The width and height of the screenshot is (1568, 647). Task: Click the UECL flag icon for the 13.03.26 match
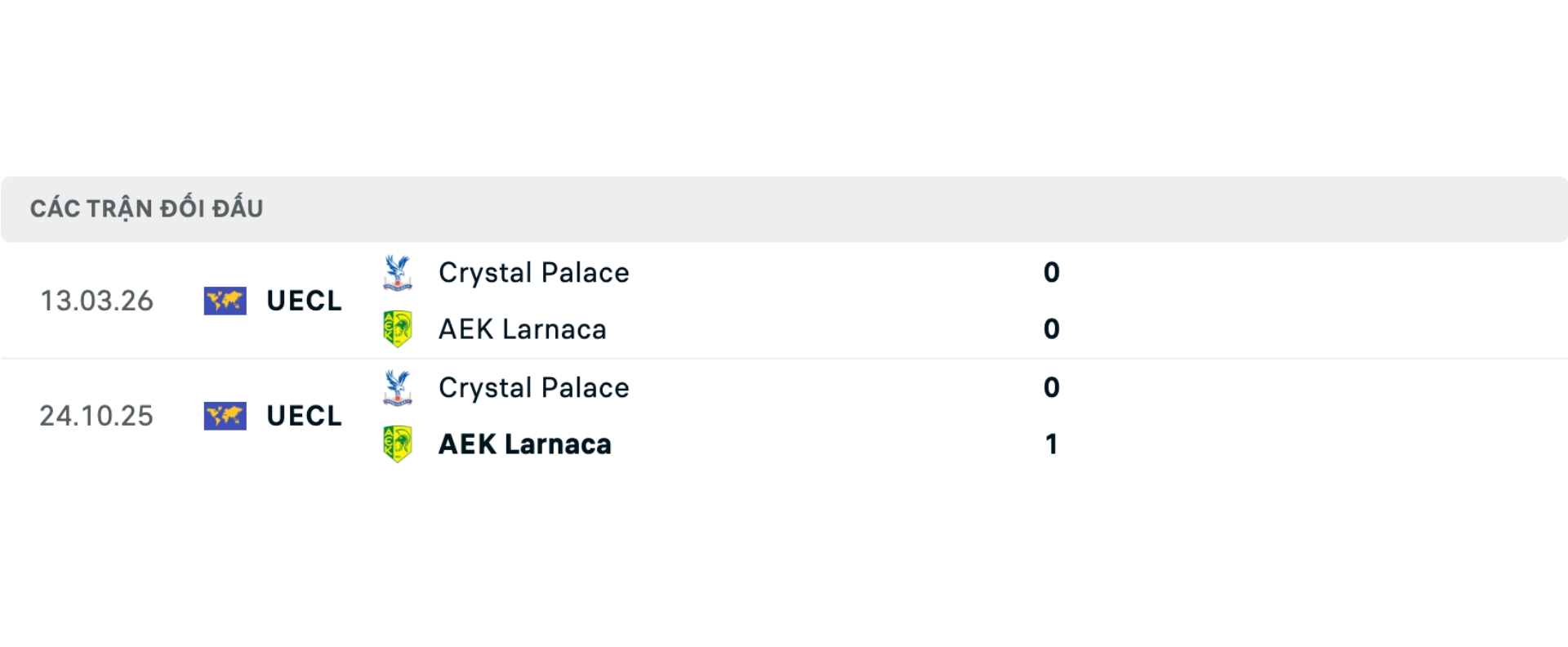tap(225, 301)
